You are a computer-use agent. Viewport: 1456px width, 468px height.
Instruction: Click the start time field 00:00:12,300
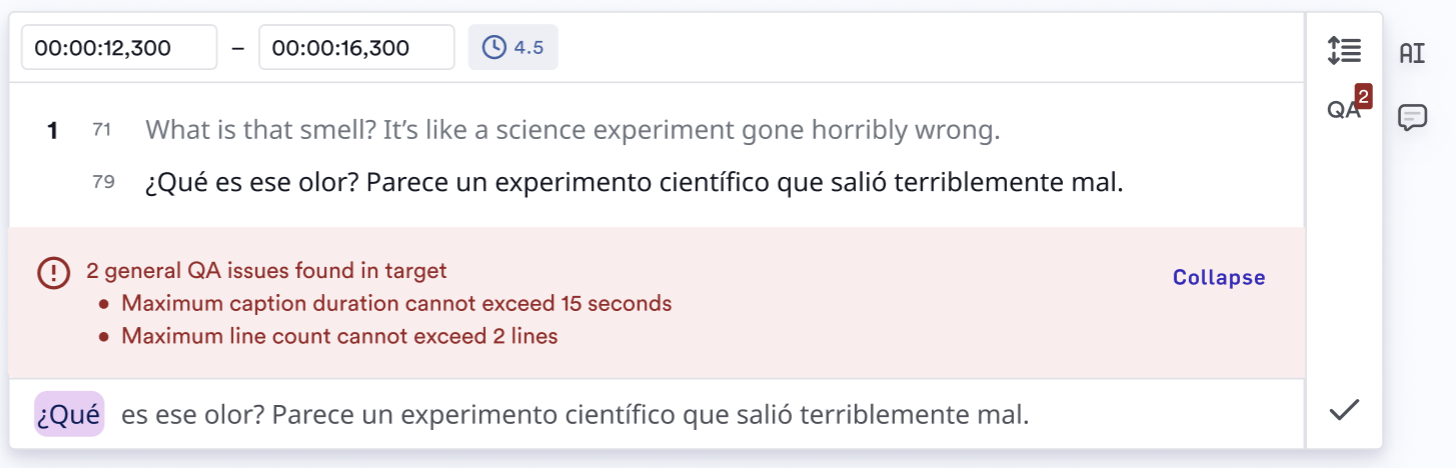click(119, 47)
